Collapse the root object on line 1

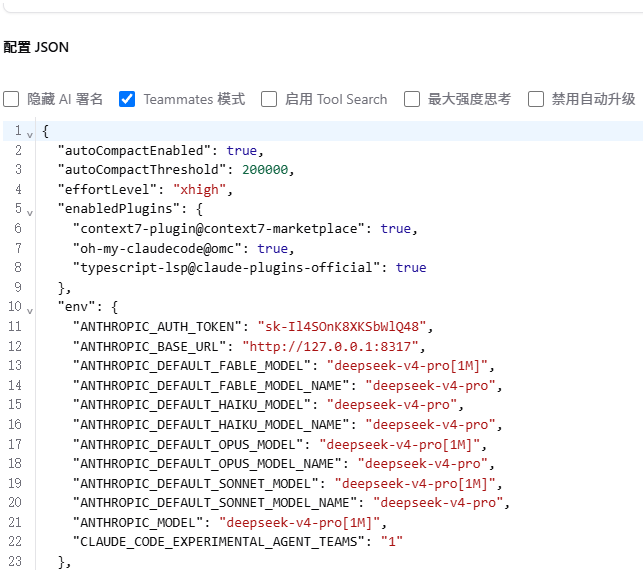[30, 134]
